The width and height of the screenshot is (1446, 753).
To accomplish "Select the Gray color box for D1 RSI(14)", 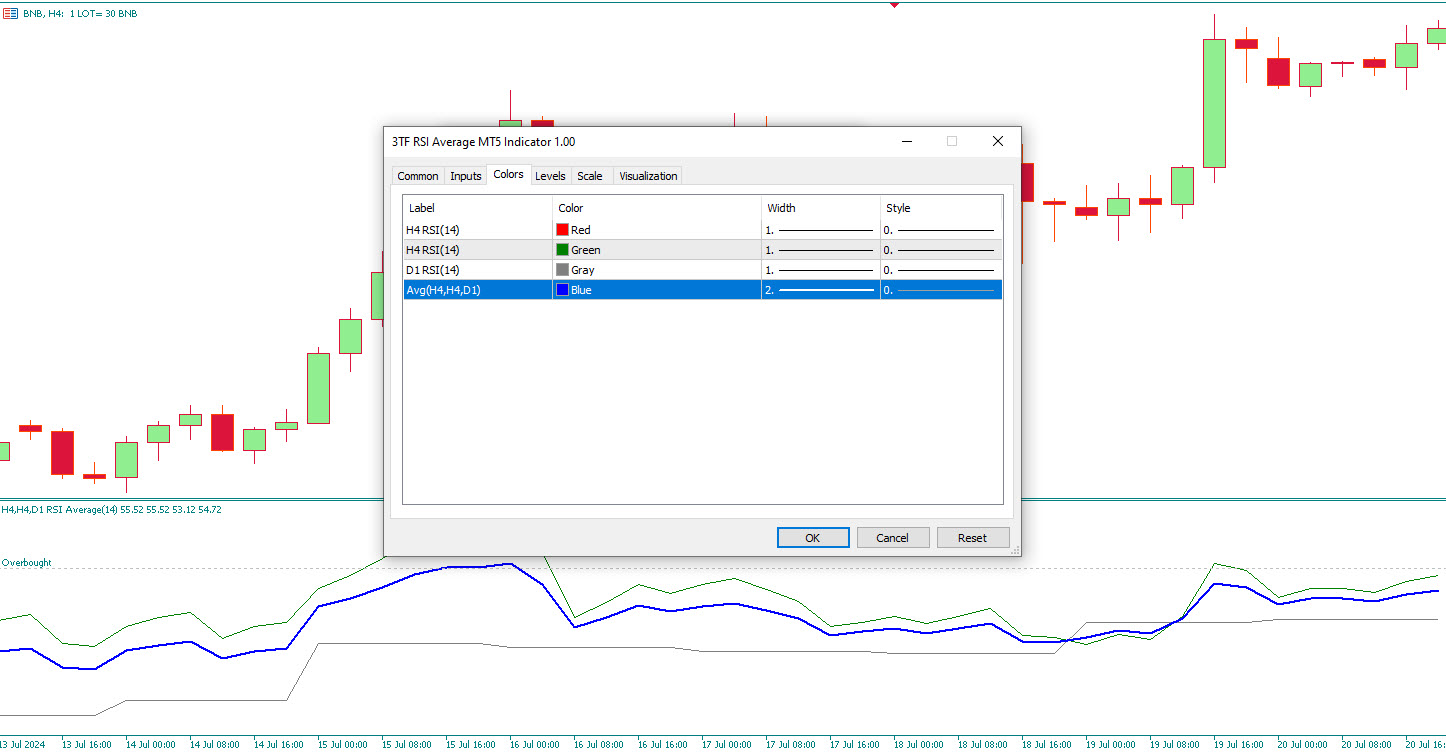I will click(x=563, y=269).
